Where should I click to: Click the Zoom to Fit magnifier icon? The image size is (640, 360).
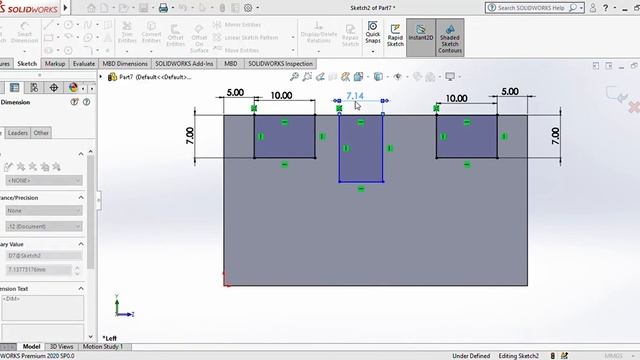(294, 77)
